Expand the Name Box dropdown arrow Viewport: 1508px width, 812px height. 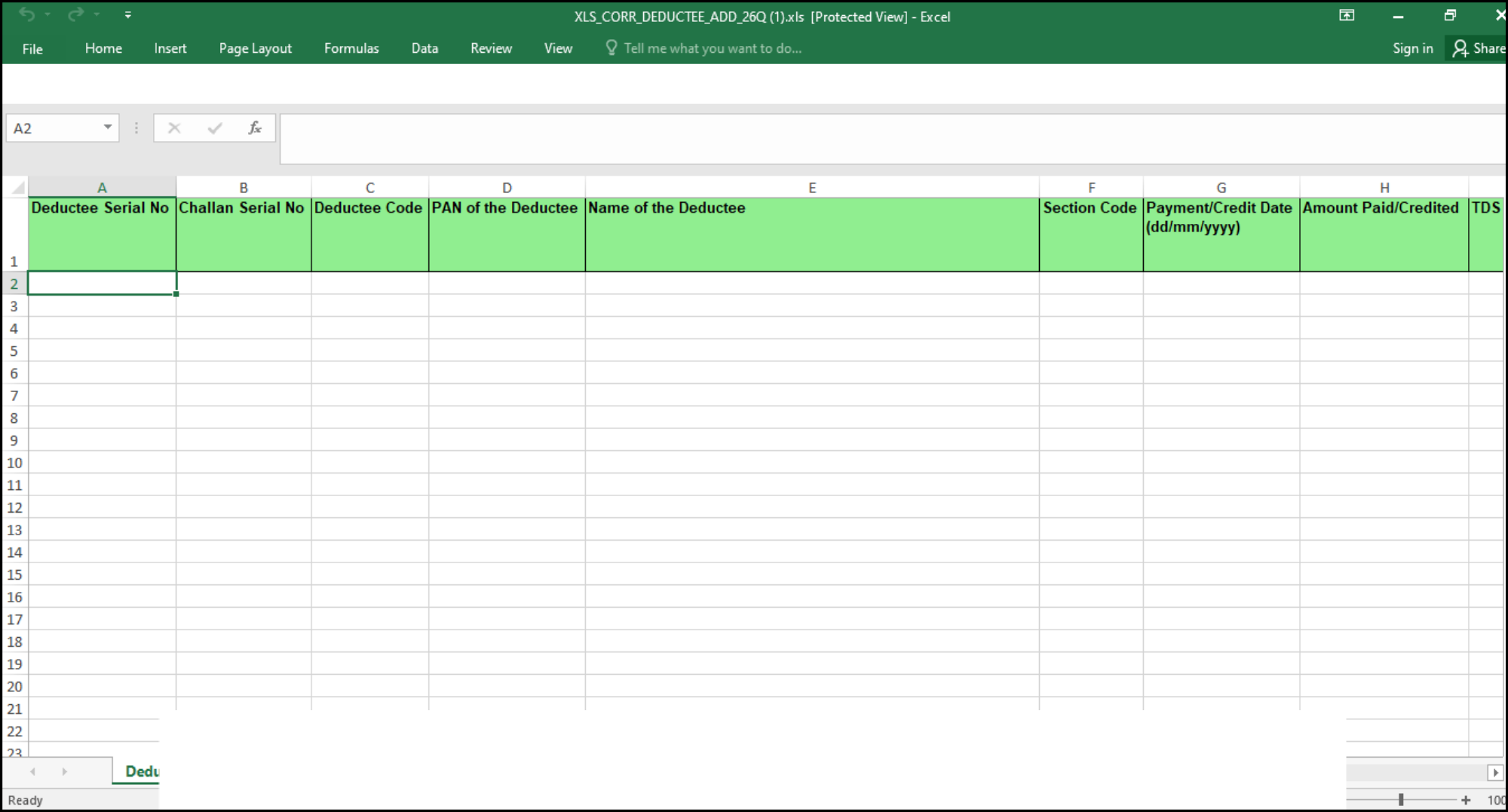pos(108,127)
